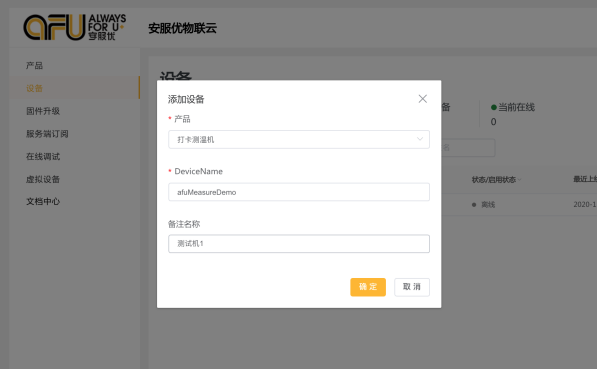Expand the 状态/启用状态 column filter
Viewport: 597px width, 369px height.
click(x=519, y=180)
